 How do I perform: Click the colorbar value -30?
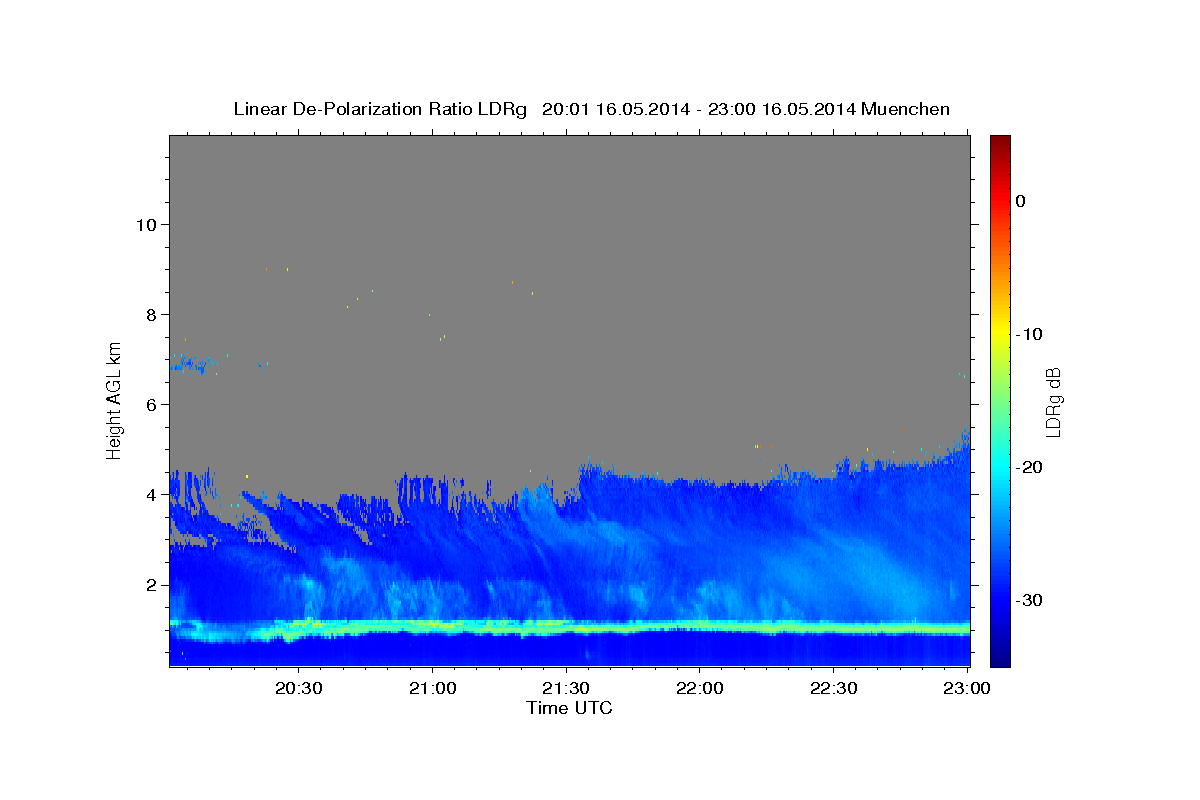(1029, 600)
